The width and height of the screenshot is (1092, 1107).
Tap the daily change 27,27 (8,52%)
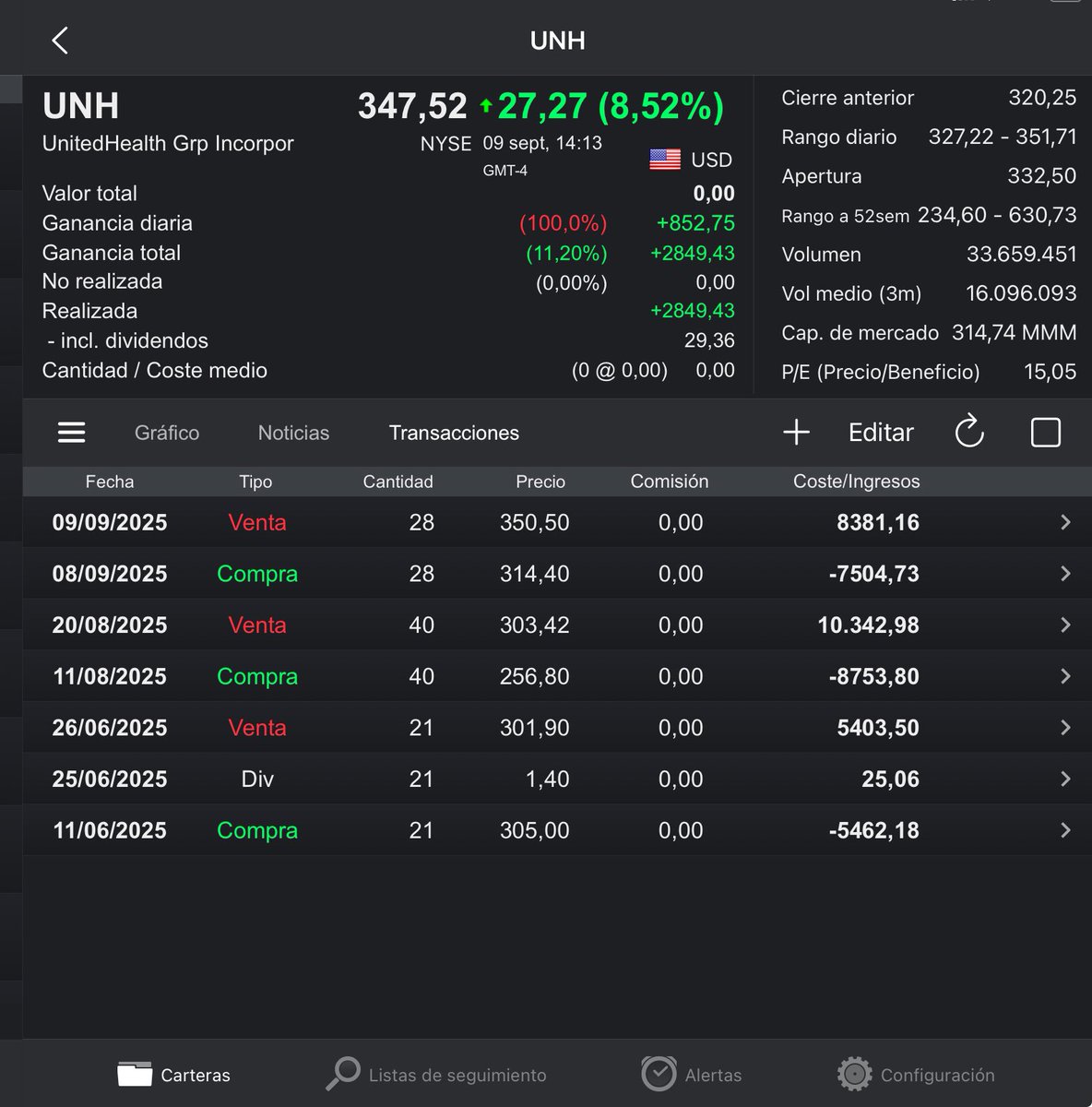tap(611, 106)
